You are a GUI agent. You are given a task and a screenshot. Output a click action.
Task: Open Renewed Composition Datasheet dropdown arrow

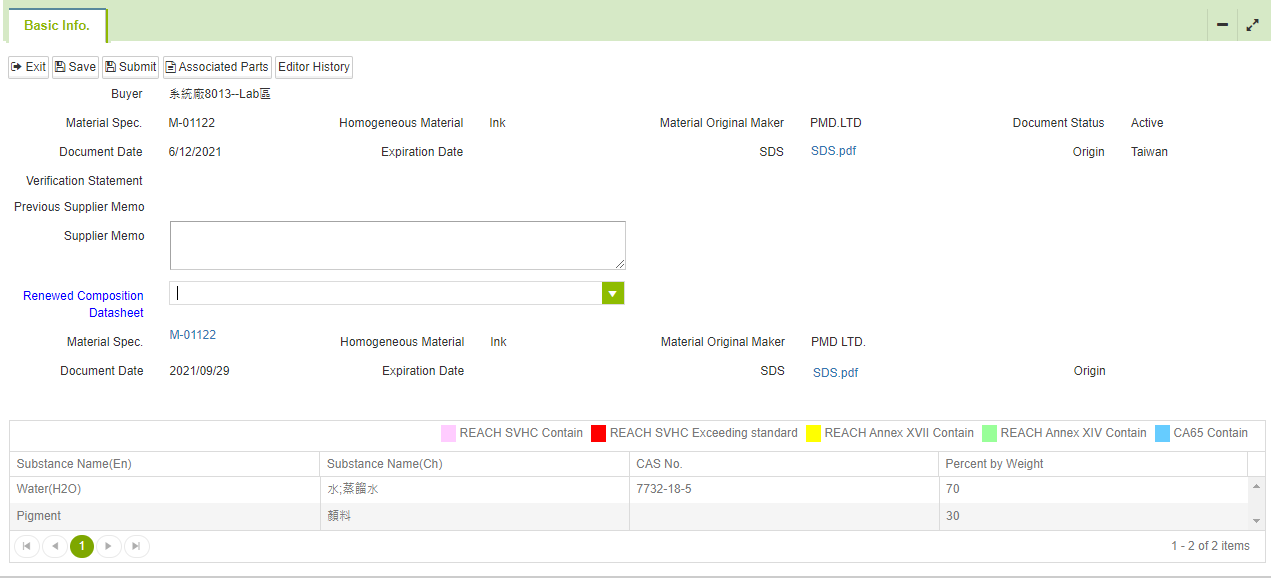[613, 293]
